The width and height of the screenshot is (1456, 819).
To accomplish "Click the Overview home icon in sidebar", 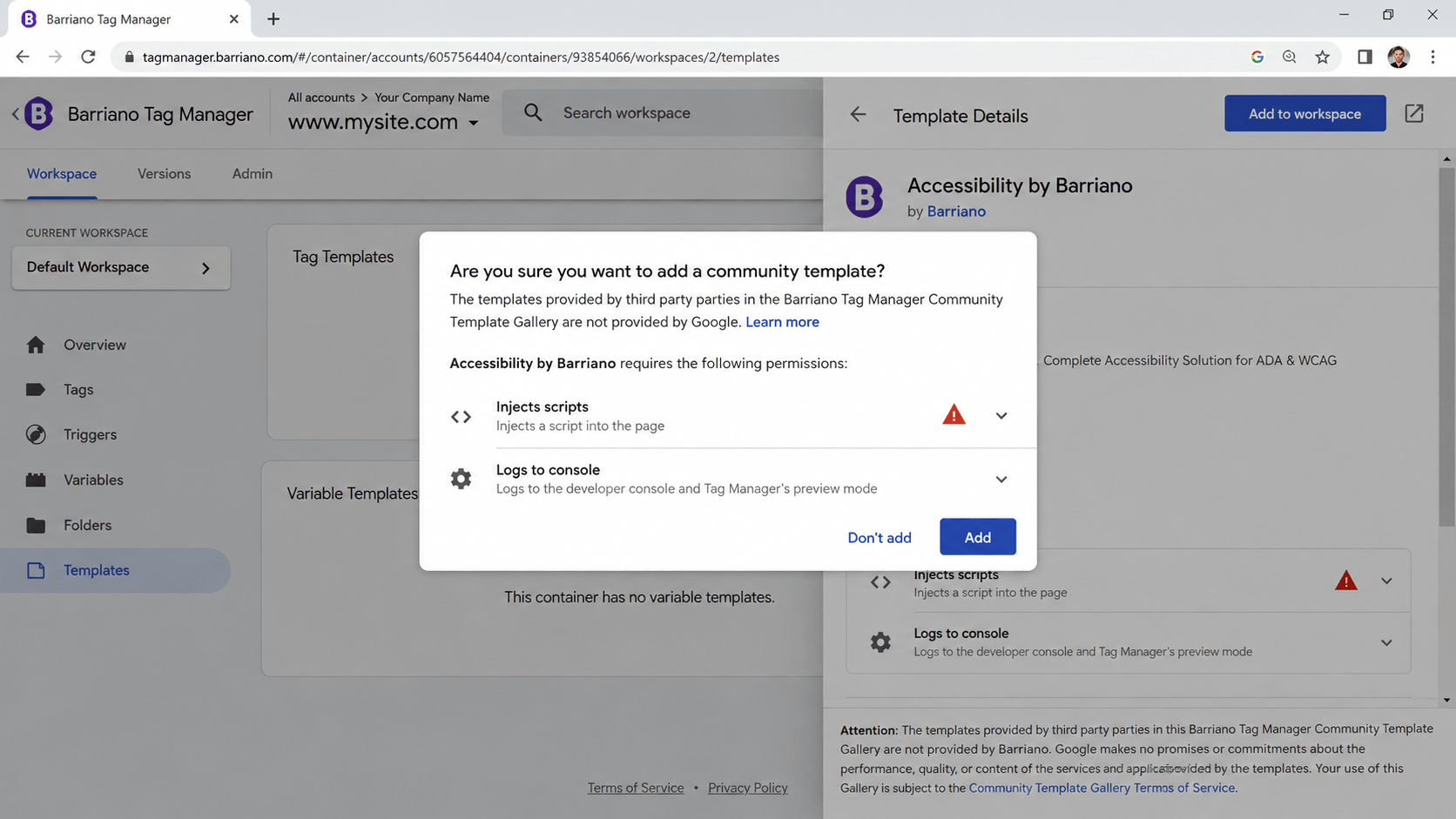I will [x=36, y=345].
